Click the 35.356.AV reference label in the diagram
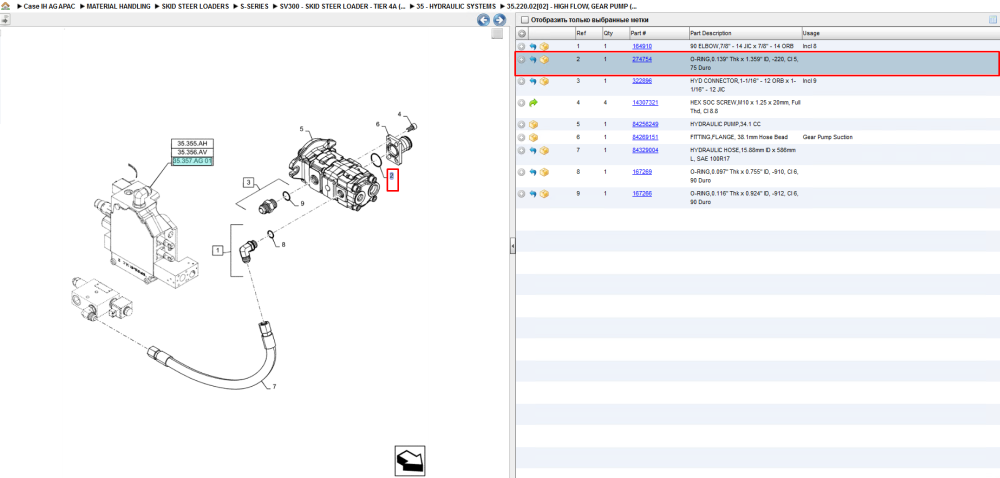The height and width of the screenshot is (478, 1000). click(192, 152)
